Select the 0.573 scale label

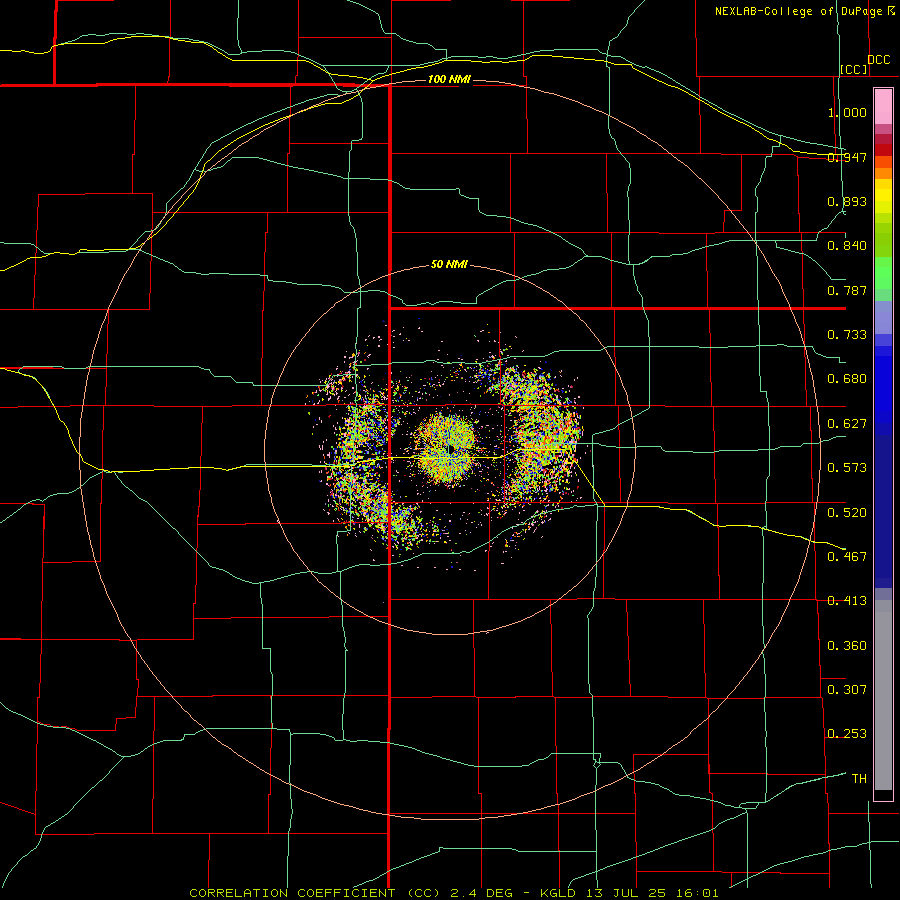847,468
